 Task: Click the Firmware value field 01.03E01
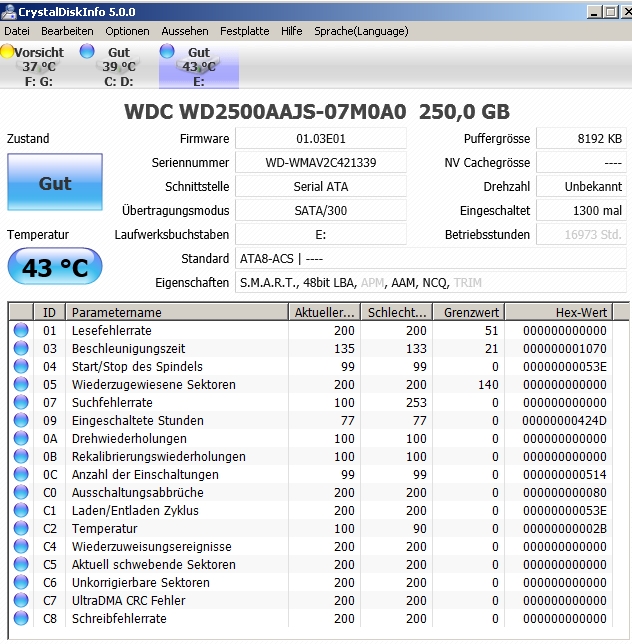(321, 138)
